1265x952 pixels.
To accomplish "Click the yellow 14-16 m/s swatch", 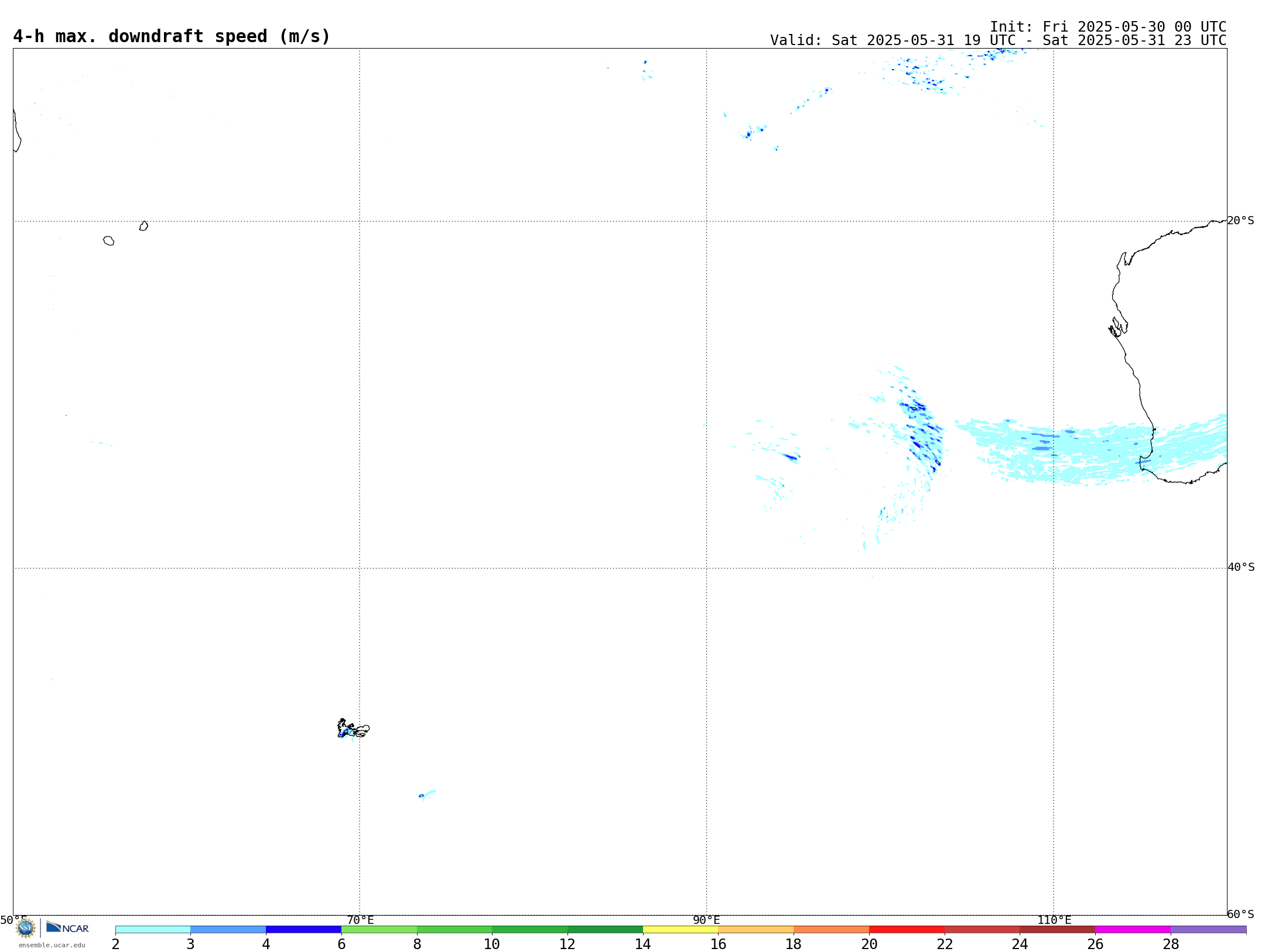I will (x=681, y=930).
